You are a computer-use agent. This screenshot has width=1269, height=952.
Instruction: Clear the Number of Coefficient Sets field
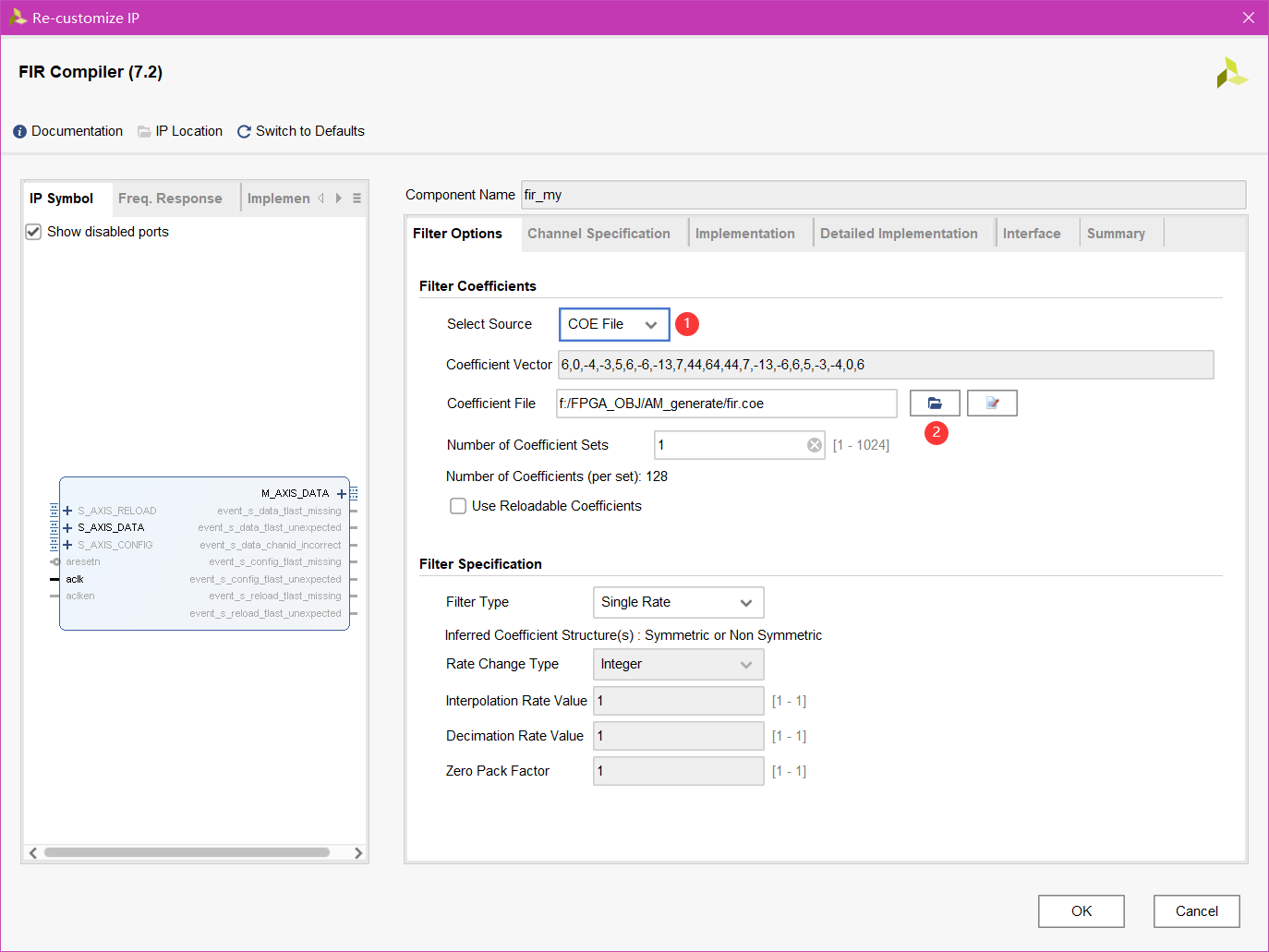[815, 445]
